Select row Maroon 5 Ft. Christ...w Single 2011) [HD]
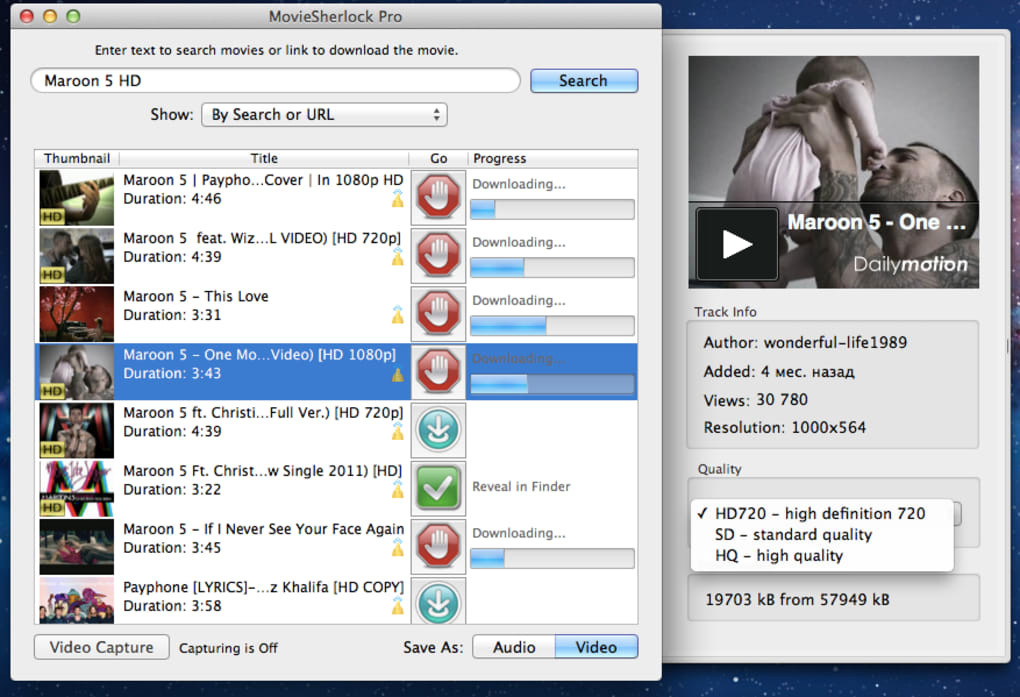Image resolution: width=1020 pixels, height=697 pixels. point(263,471)
